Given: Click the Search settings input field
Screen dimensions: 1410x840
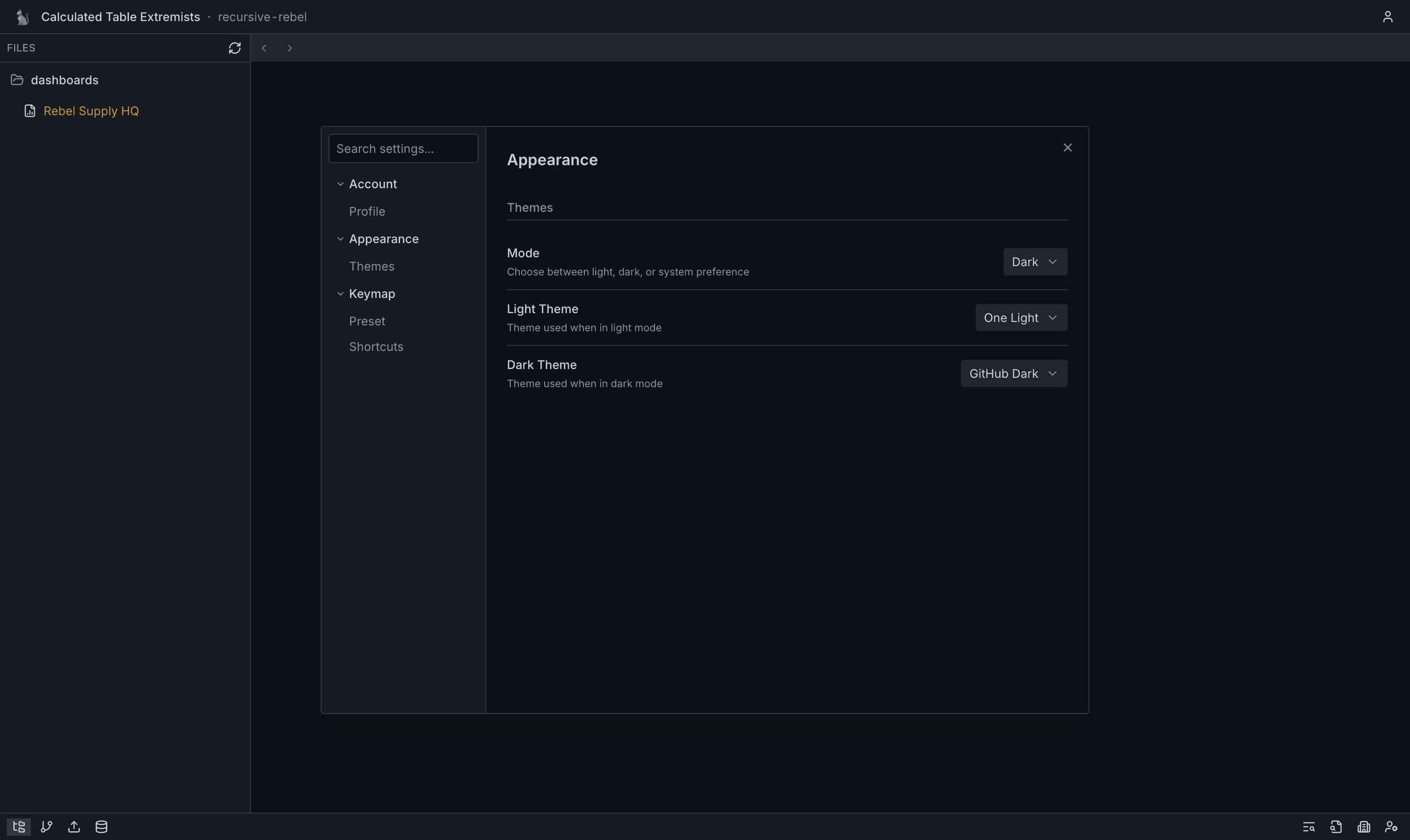Looking at the screenshot, I should coord(403,148).
